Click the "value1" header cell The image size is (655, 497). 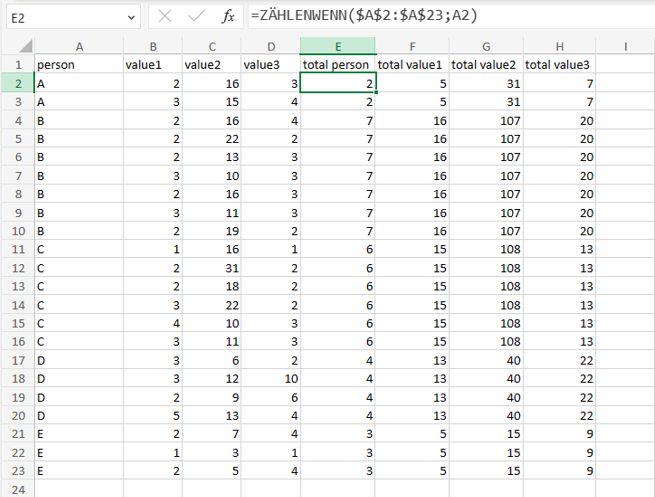(x=153, y=65)
